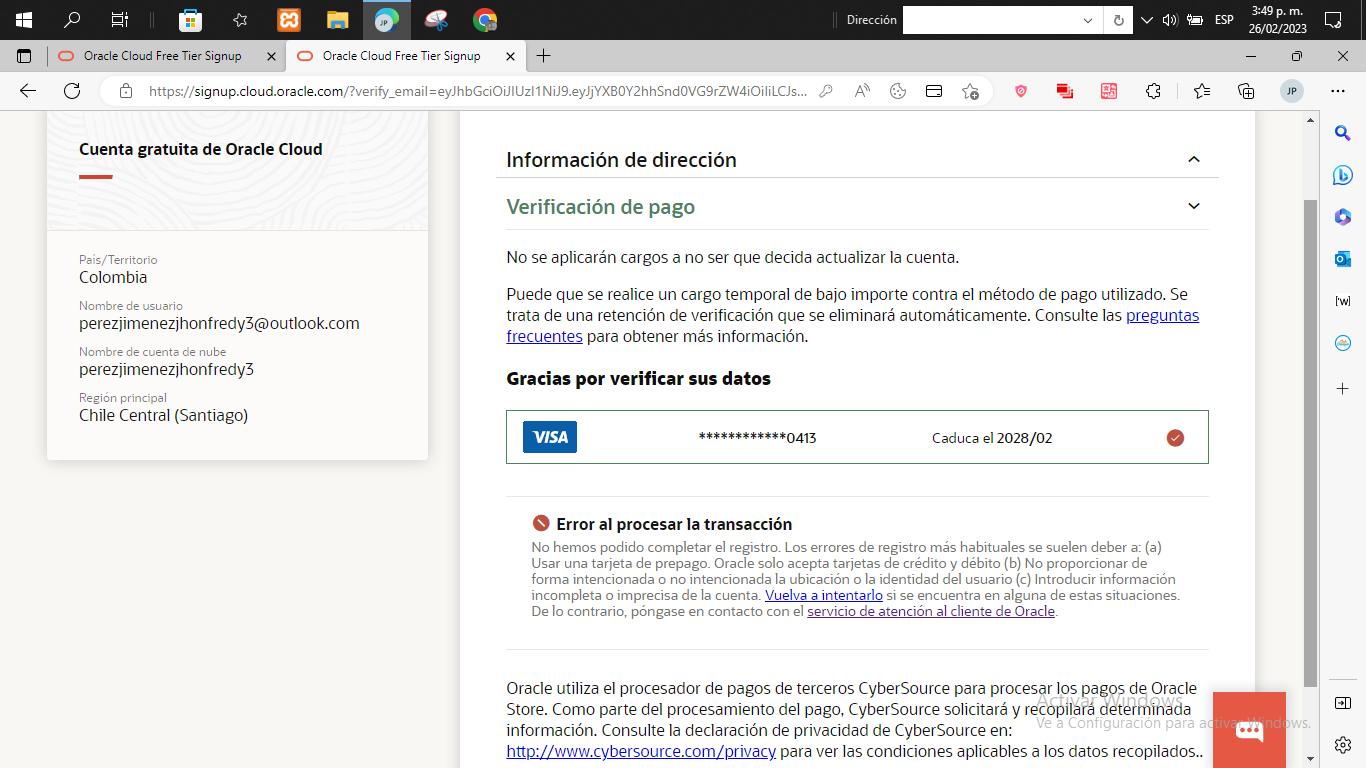Collapse Información de dirección section chevron
The height and width of the screenshot is (768, 1366).
point(1193,160)
